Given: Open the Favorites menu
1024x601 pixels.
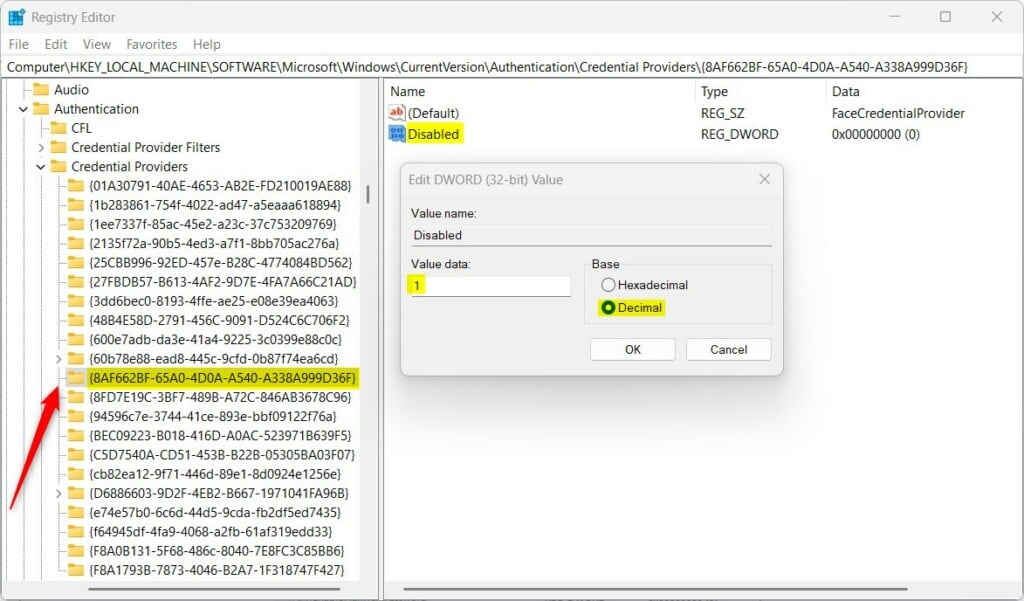Looking at the screenshot, I should [152, 44].
